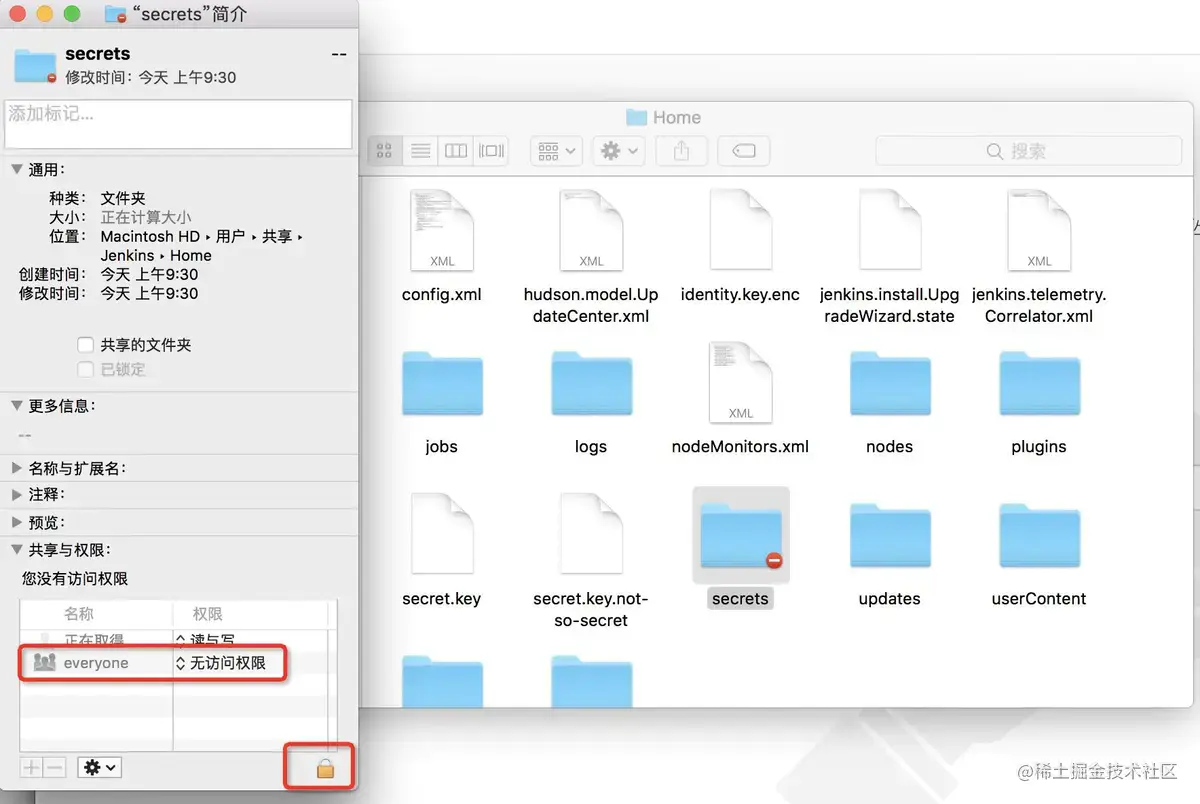Open the 读与写 privilege dropdown
1200x804 pixels.
pos(205,639)
